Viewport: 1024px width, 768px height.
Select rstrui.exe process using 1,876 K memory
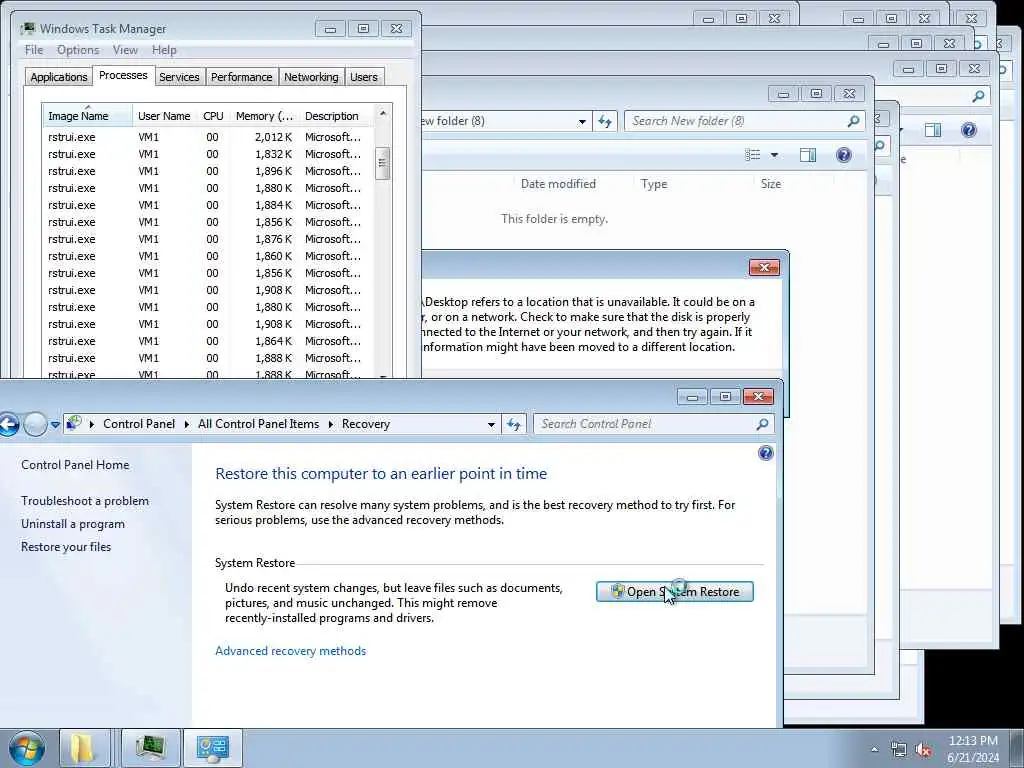(208, 239)
